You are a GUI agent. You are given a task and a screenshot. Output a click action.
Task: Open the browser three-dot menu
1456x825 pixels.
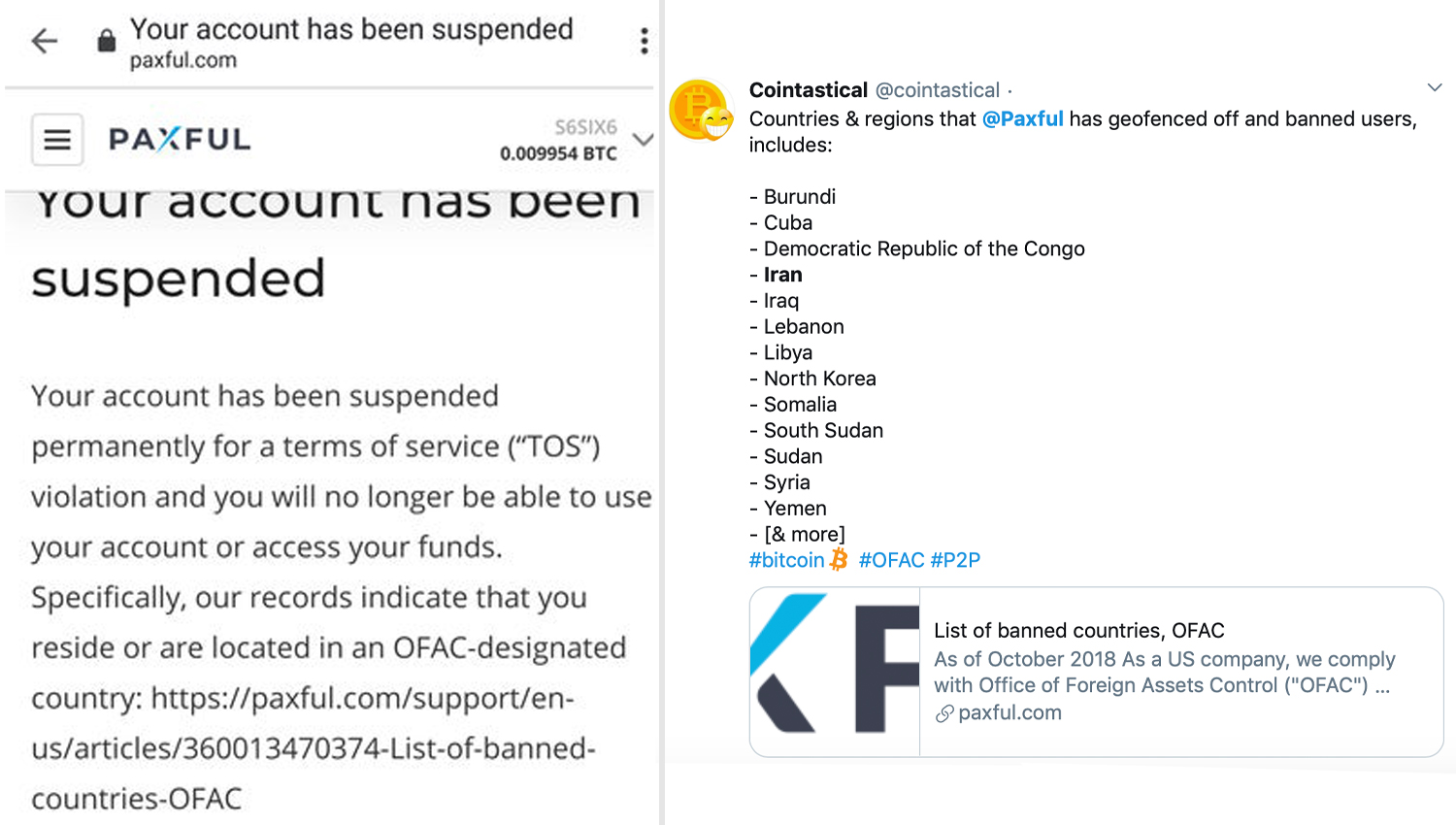pyautogui.click(x=645, y=41)
